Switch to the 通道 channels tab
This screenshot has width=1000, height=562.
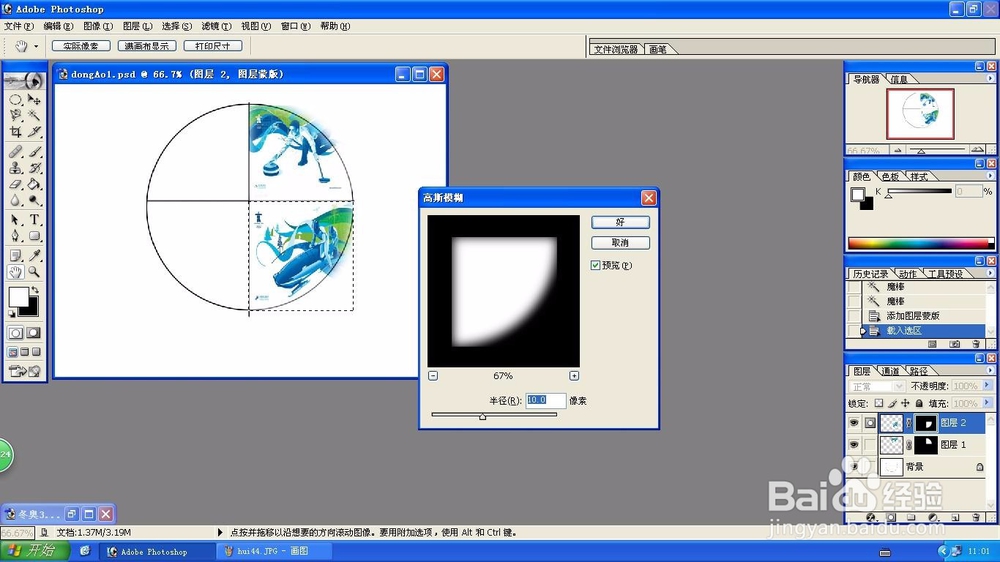(890, 371)
